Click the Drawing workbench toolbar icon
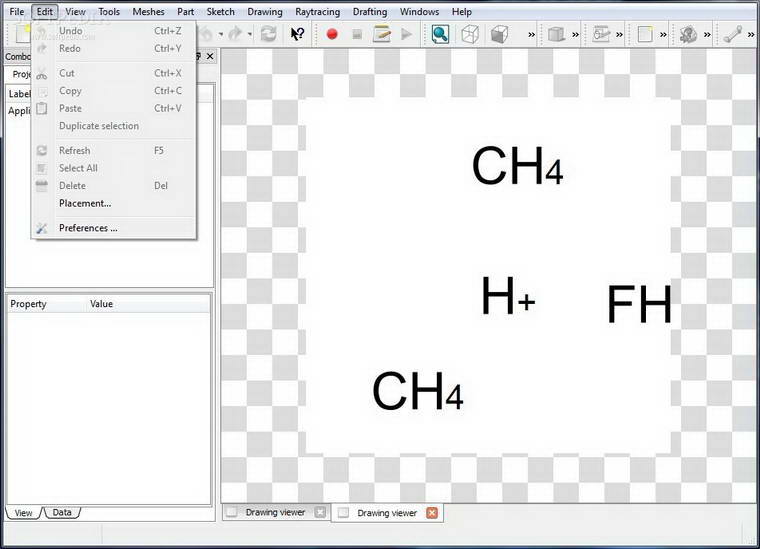Screen dimensions: 760x549 pyautogui.click(x=601, y=34)
